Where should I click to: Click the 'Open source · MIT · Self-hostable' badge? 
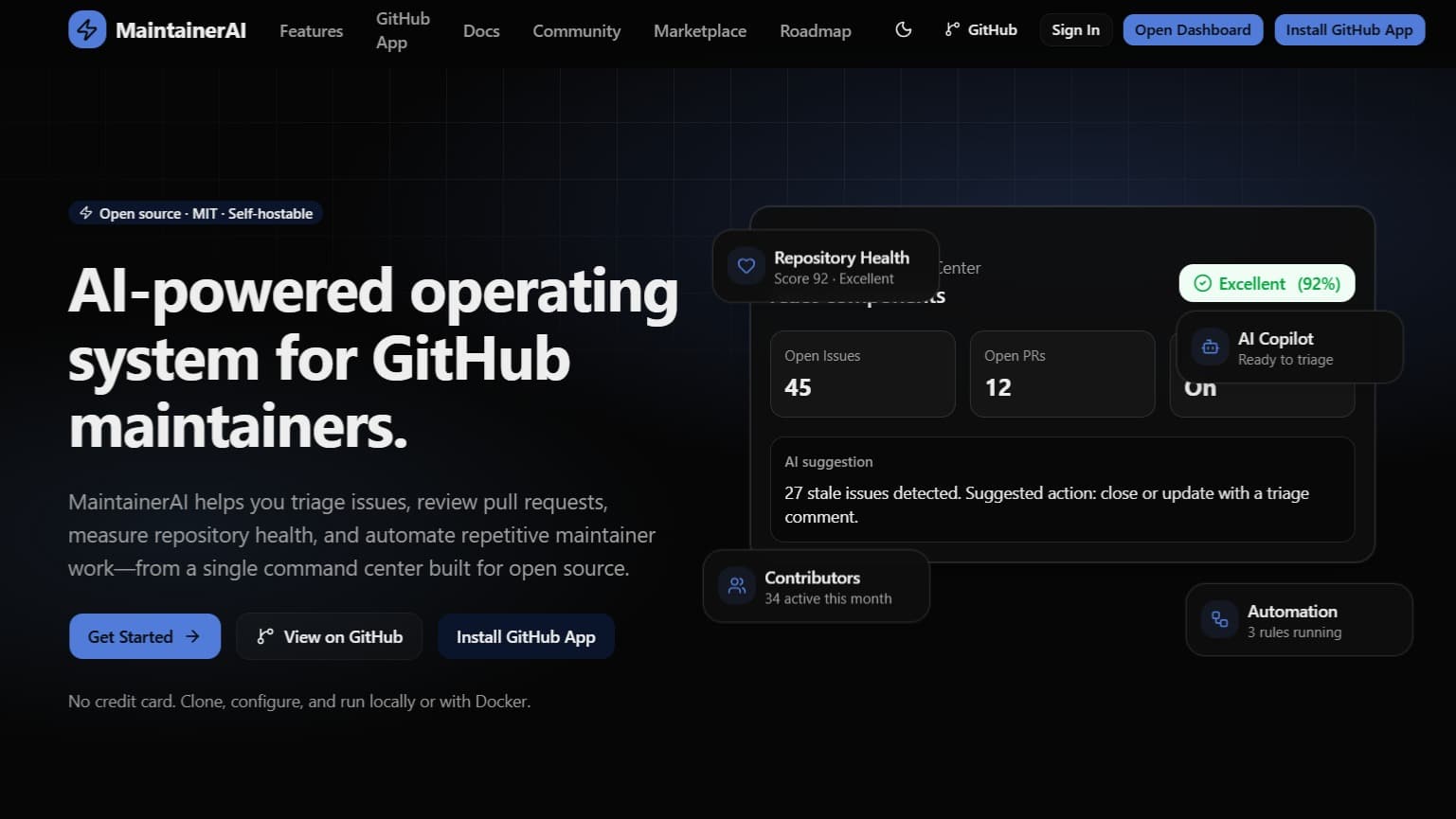tap(196, 213)
